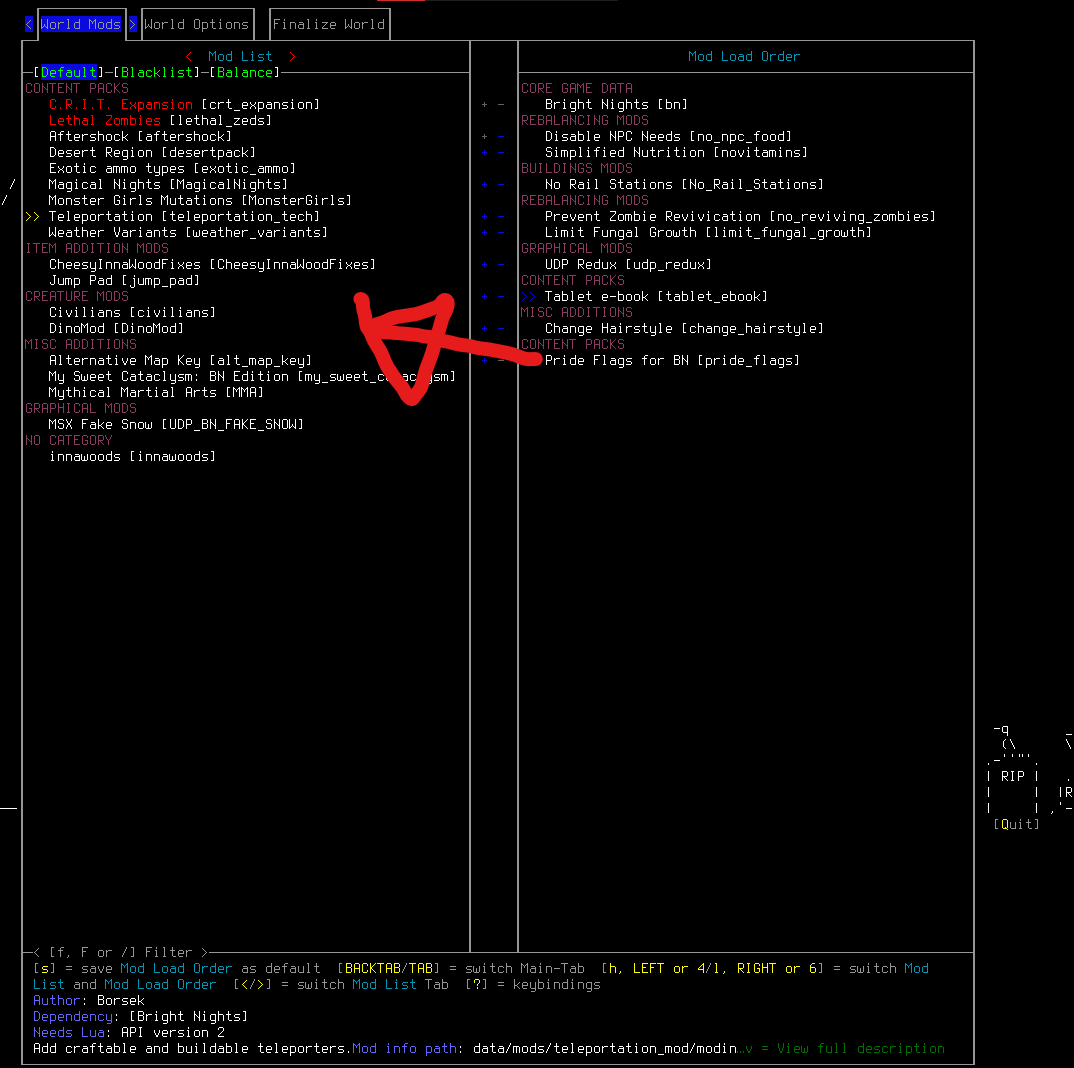Click red right arrow beside Mod List
This screenshot has width=1074, height=1068.
point(292,57)
